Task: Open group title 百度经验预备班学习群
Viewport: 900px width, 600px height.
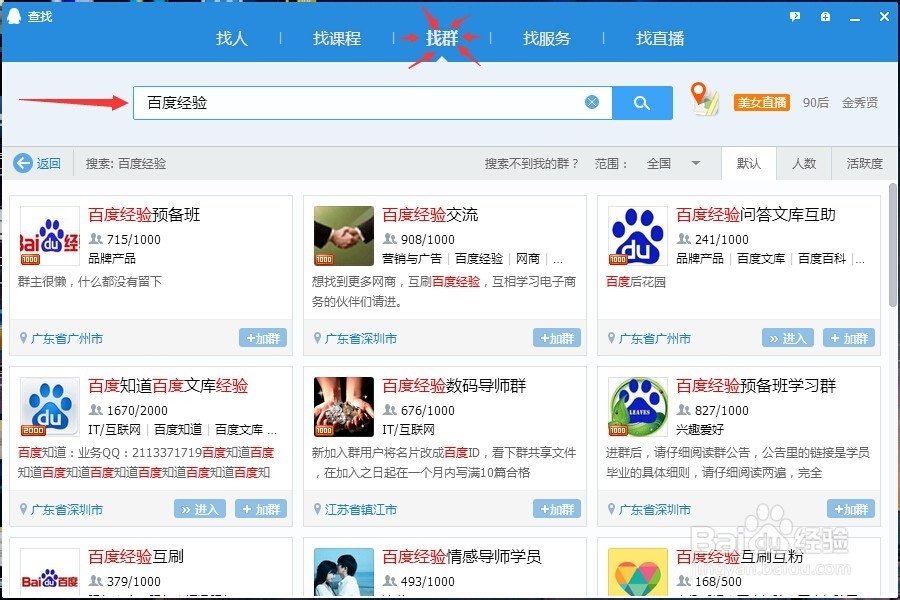Action: coord(756,385)
